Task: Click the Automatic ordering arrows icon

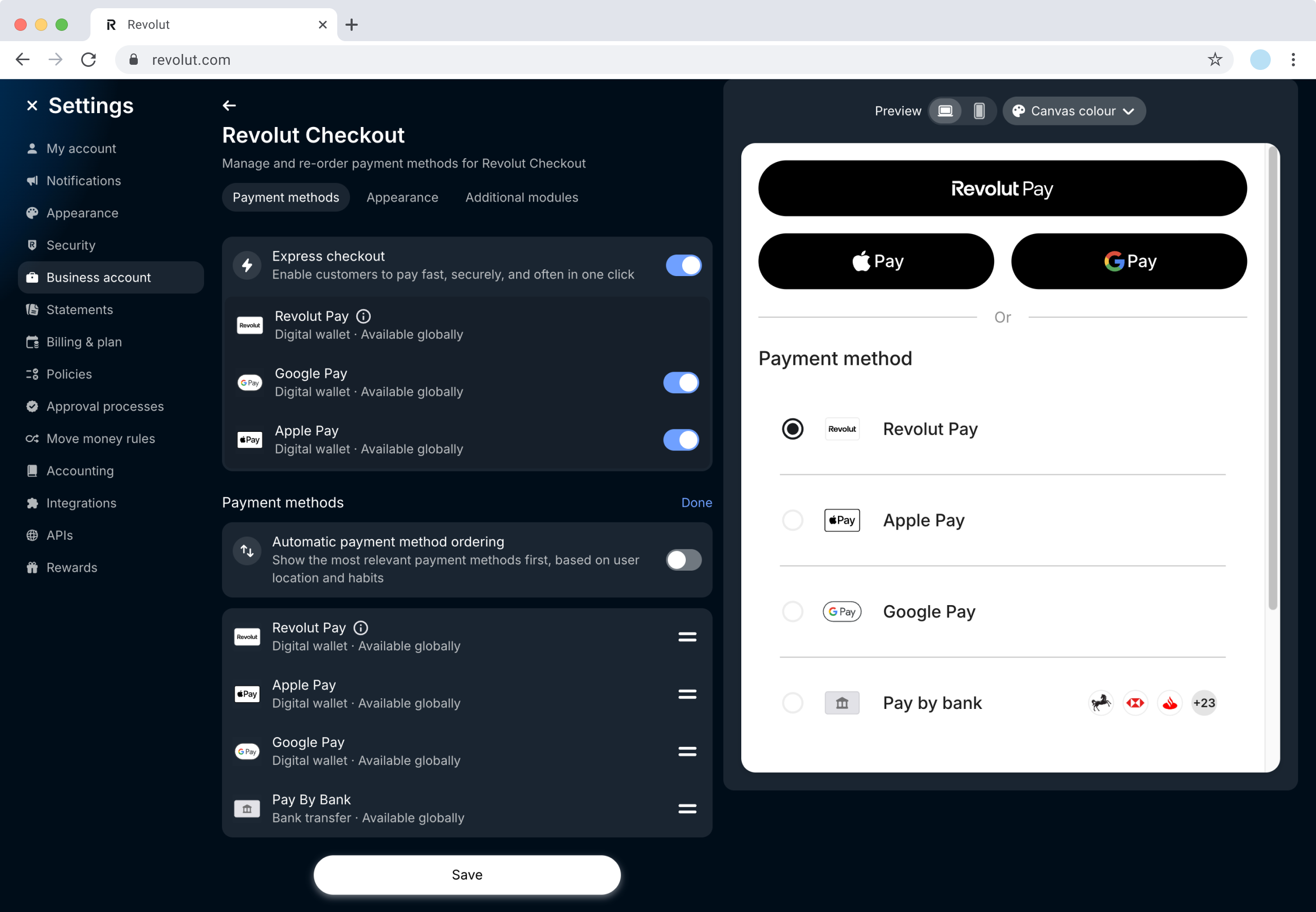Action: pos(247,551)
